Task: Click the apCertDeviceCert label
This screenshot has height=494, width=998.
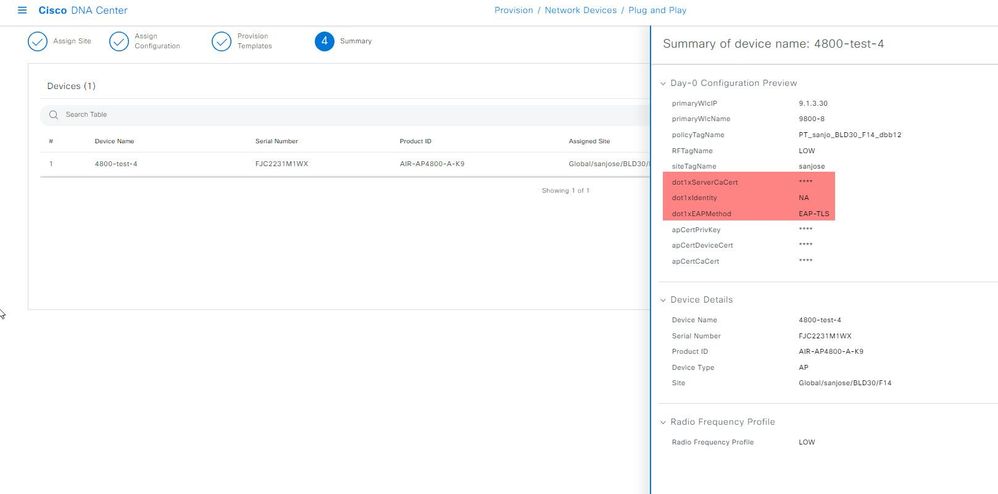Action: [x=701, y=245]
